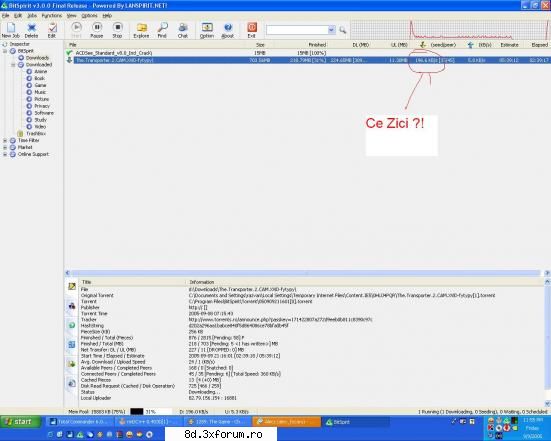Select The.Transporter.2.CAM job row

pyautogui.click(x=307, y=60)
